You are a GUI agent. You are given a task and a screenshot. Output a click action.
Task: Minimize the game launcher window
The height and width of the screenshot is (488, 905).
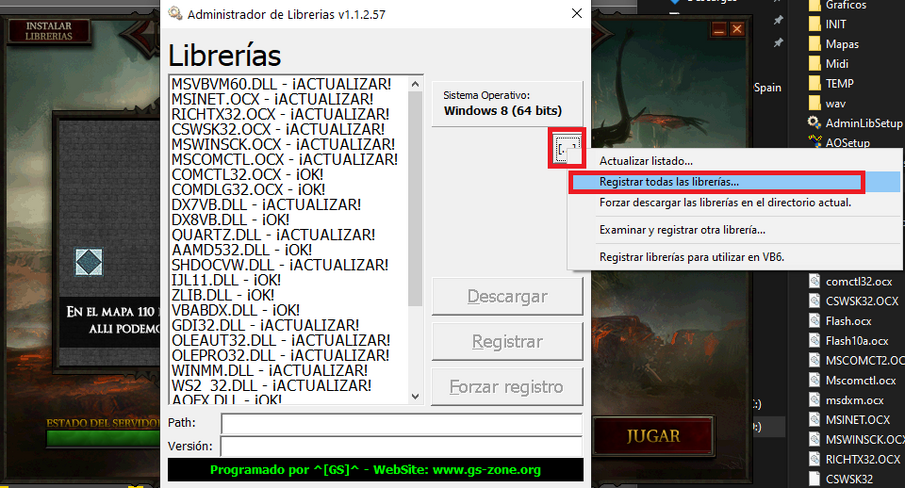tap(719, 29)
